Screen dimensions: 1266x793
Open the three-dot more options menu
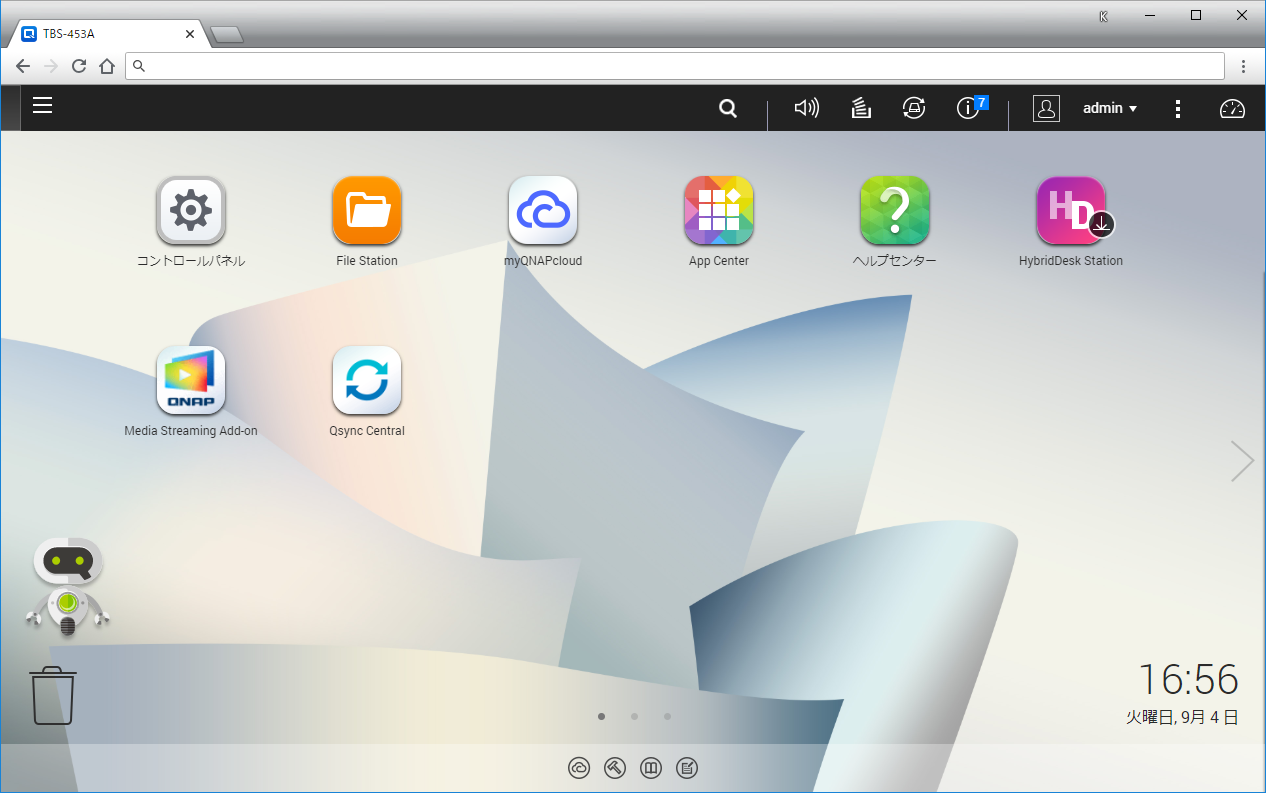[1179, 109]
